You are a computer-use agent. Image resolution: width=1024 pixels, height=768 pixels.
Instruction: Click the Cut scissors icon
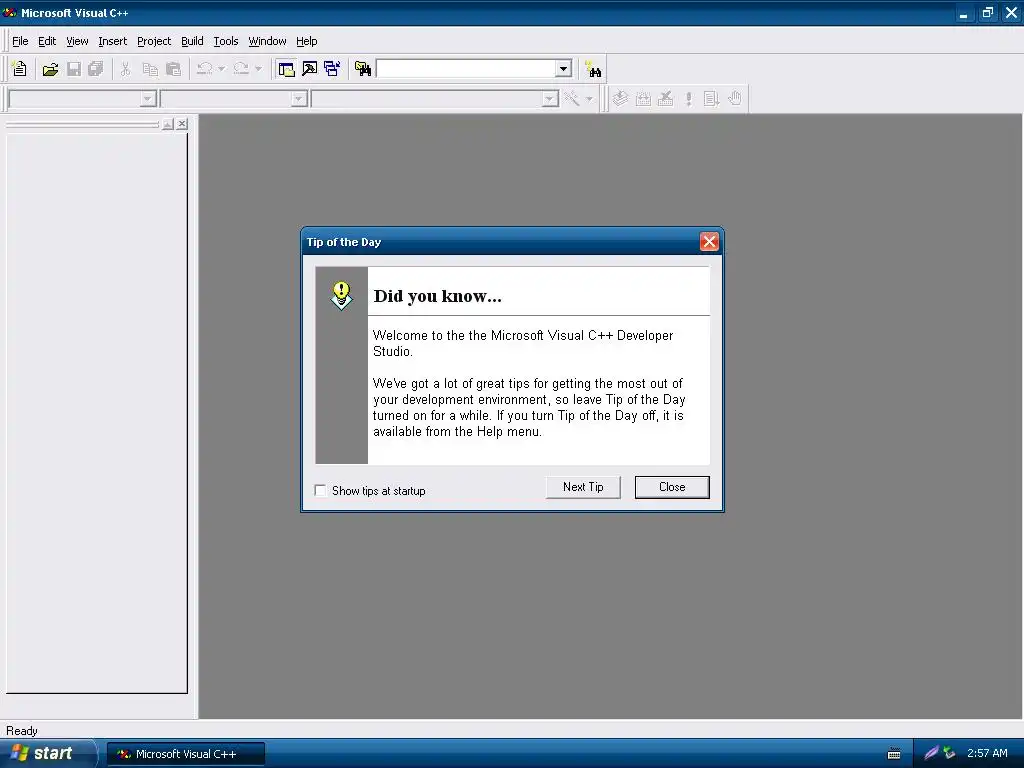coord(125,69)
